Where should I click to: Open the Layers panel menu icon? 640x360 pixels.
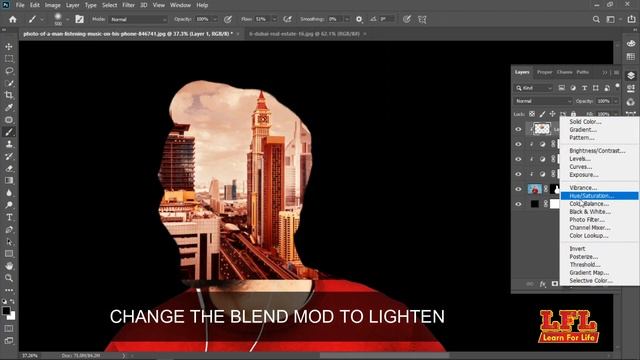616,72
